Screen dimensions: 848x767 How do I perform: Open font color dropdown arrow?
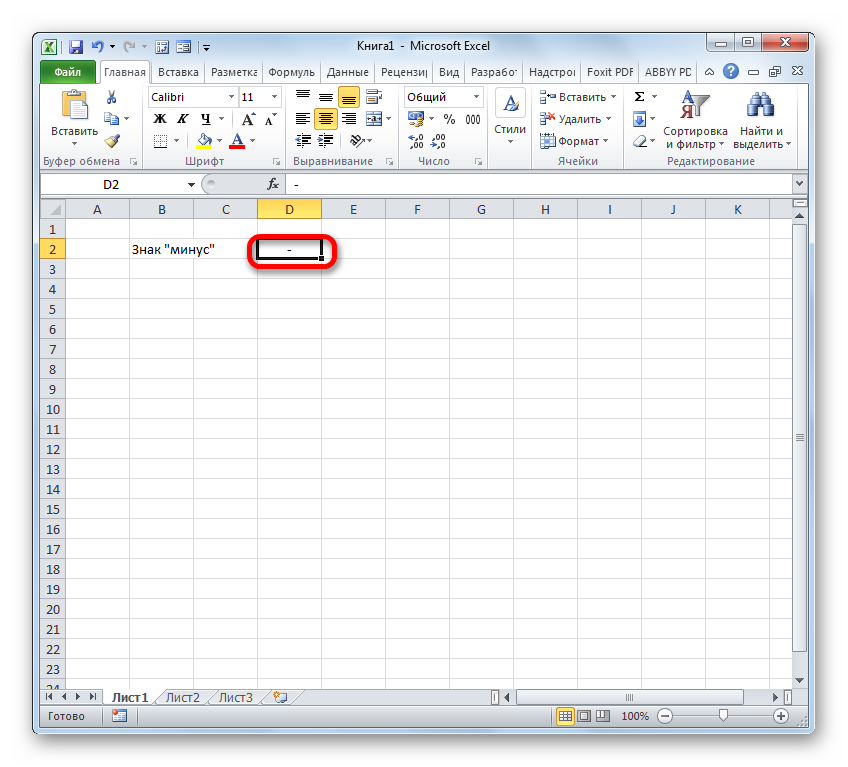(x=253, y=141)
